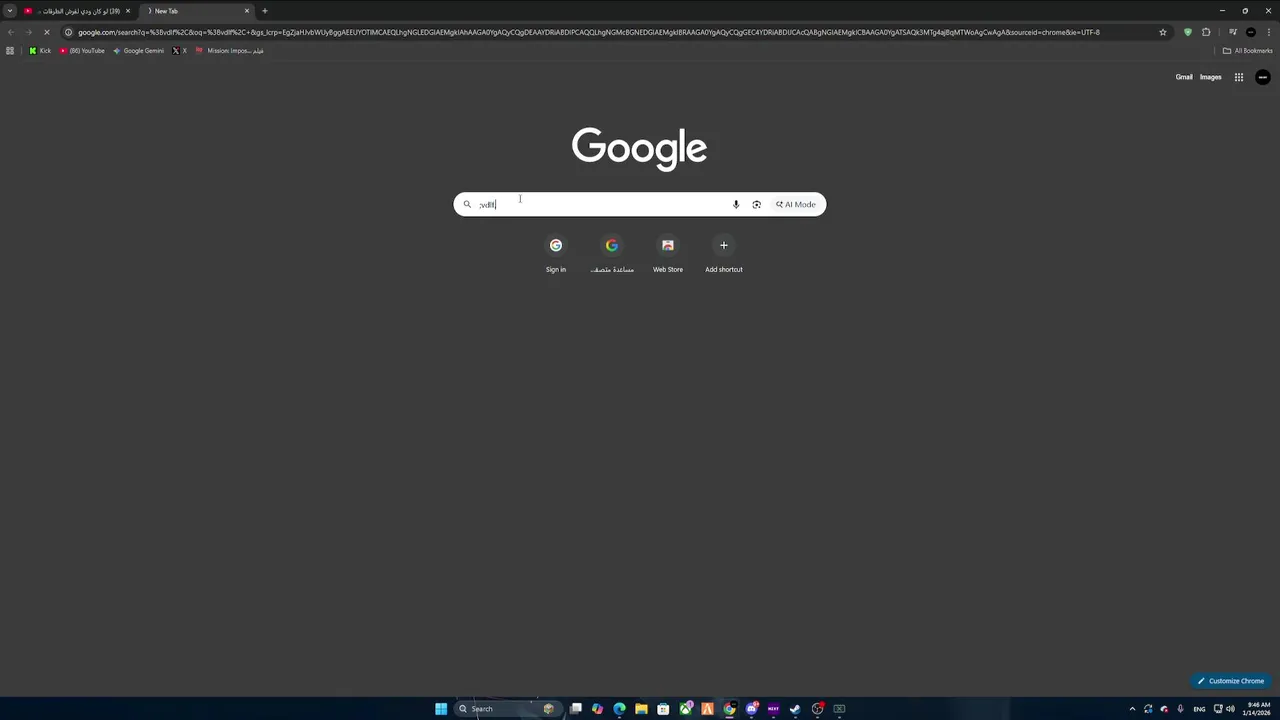Open the Chrome profile avatar in toolbar
Screen dimensions: 1280x720
tap(1251, 32)
